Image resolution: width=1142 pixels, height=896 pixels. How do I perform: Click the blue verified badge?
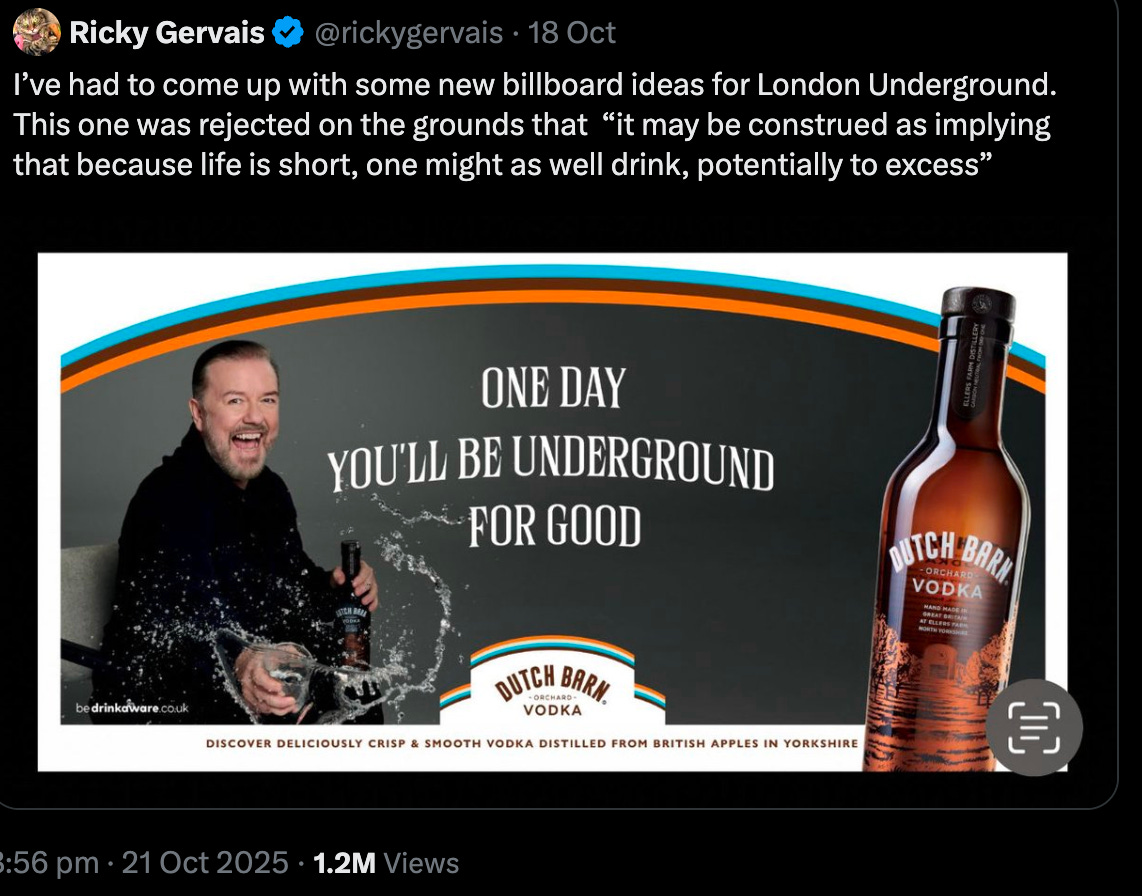click(x=288, y=33)
